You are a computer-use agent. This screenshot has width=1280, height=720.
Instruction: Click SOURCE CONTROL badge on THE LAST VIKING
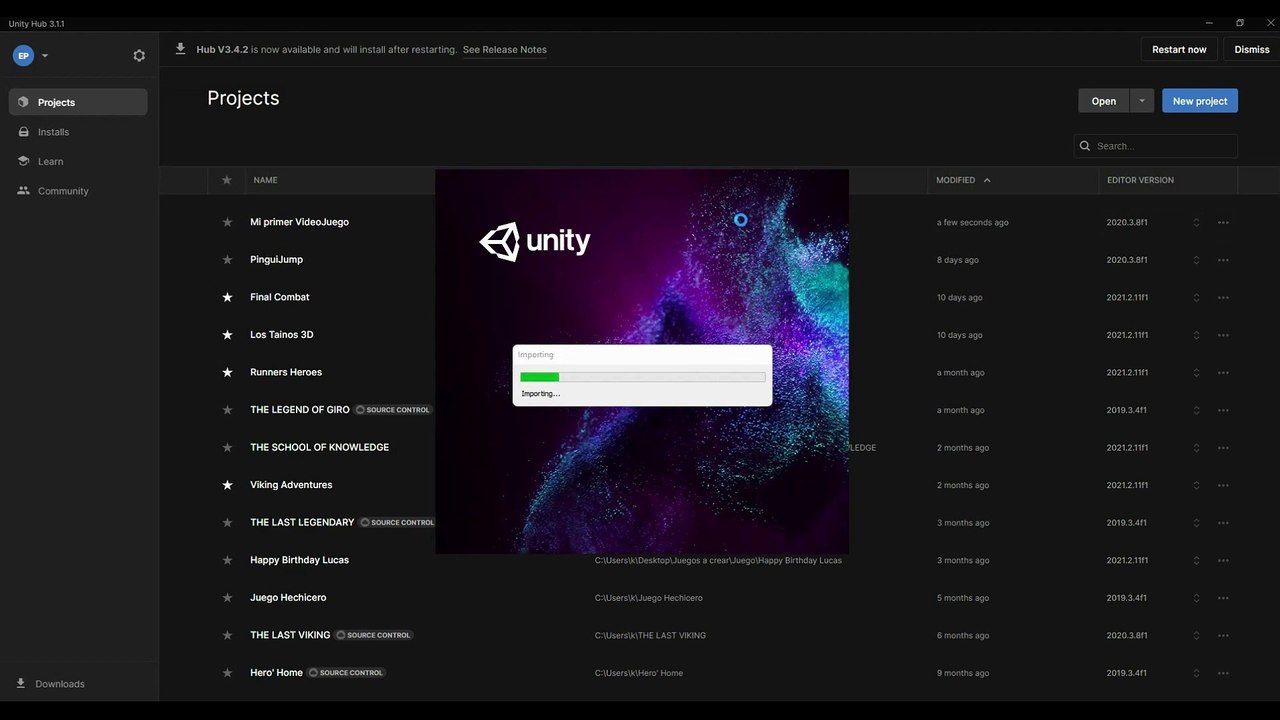374,635
